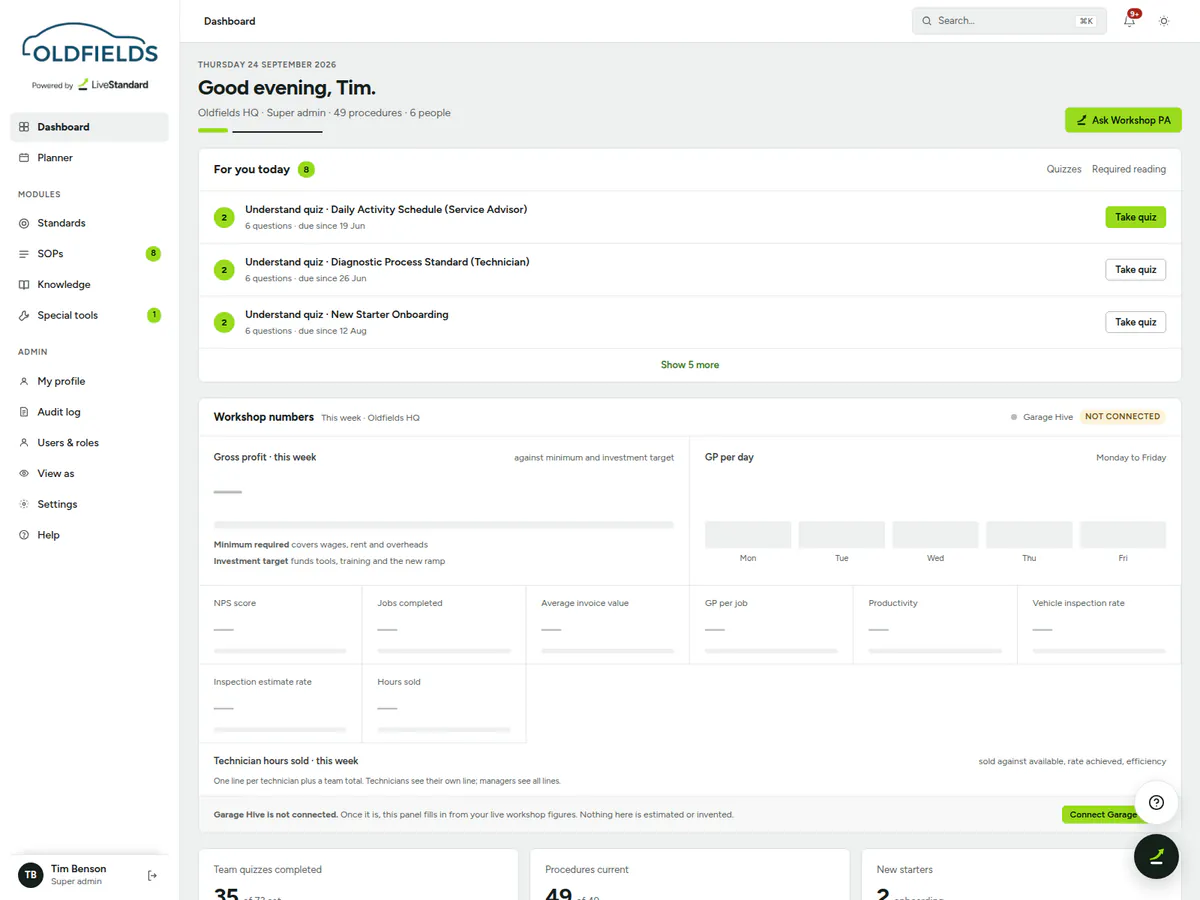Go to the Knowledge module
Image resolution: width=1200 pixels, height=900 pixels.
click(x=89, y=285)
